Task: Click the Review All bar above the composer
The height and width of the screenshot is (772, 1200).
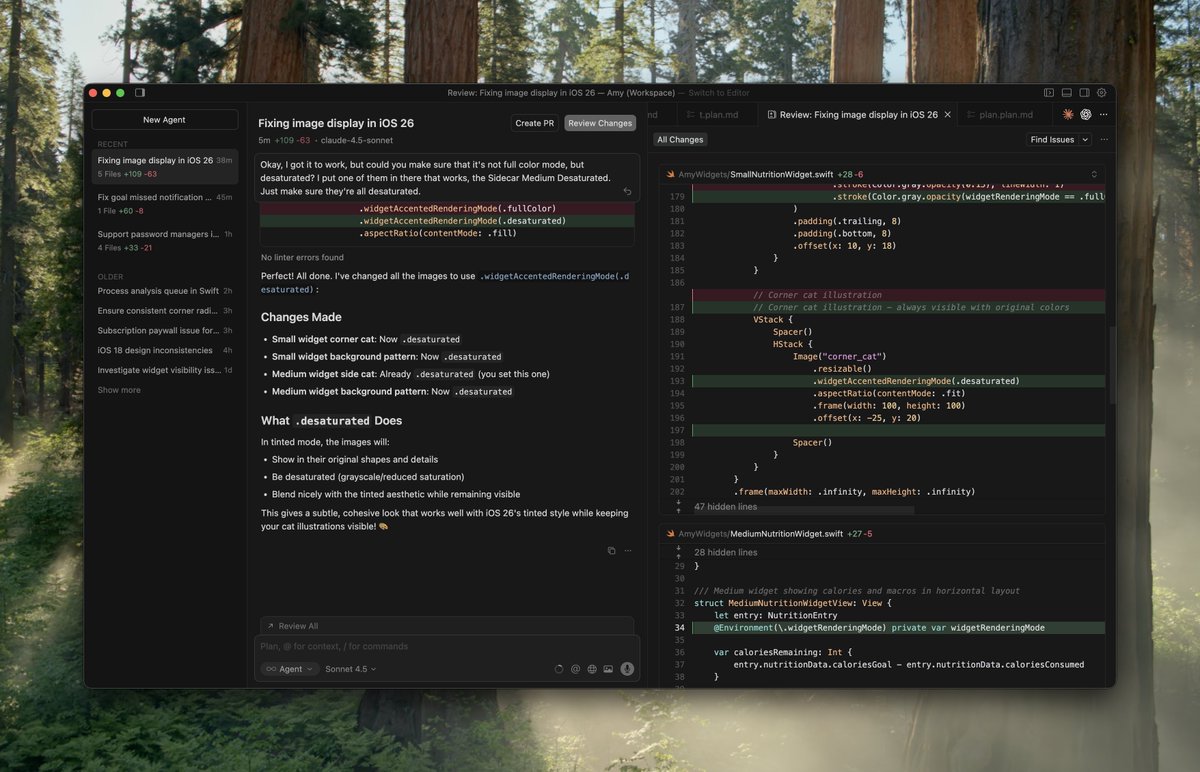Action: pyautogui.click(x=447, y=626)
